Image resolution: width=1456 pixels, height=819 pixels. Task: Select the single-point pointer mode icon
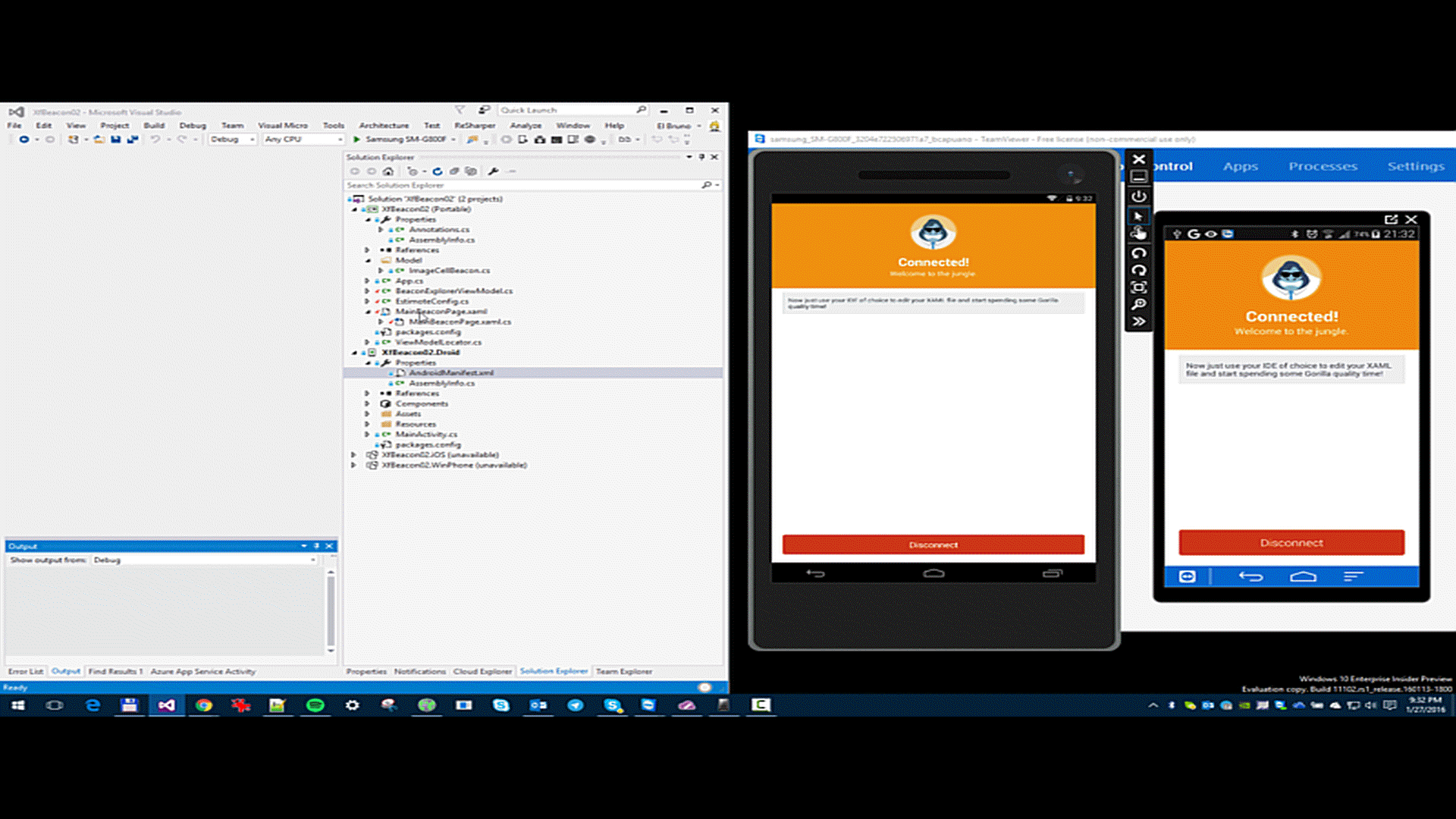1138,216
